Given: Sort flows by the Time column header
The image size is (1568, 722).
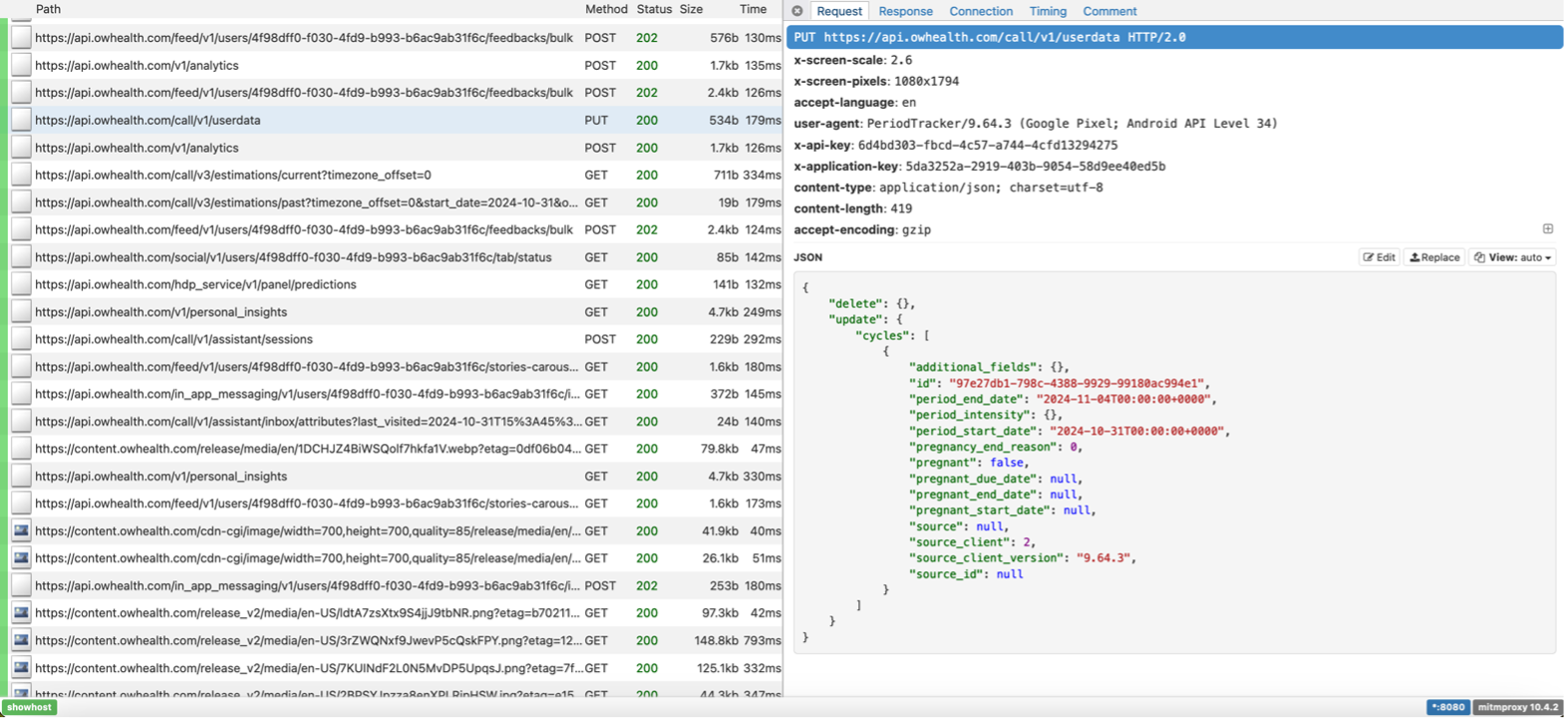Looking at the screenshot, I should 753,9.
